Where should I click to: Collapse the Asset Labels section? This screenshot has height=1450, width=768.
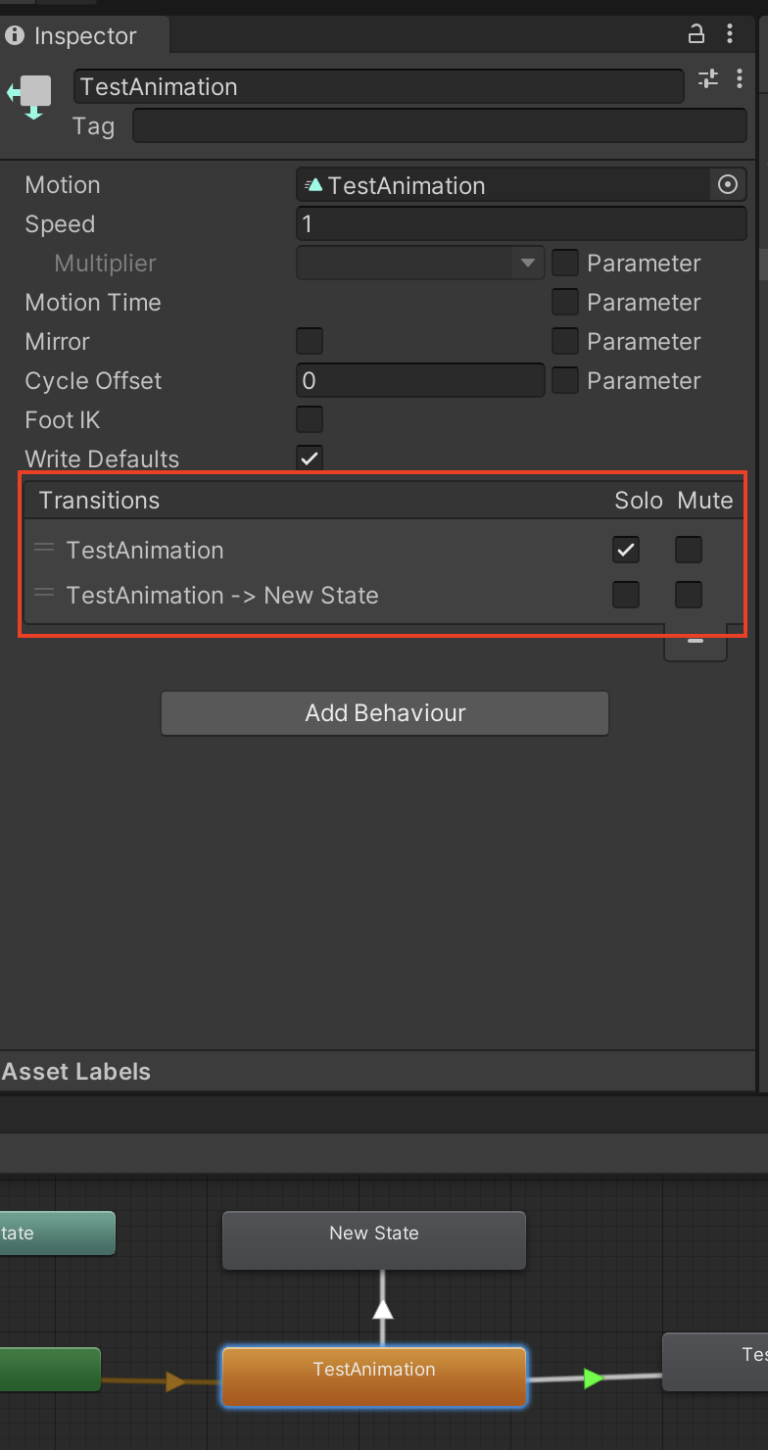(76, 1071)
